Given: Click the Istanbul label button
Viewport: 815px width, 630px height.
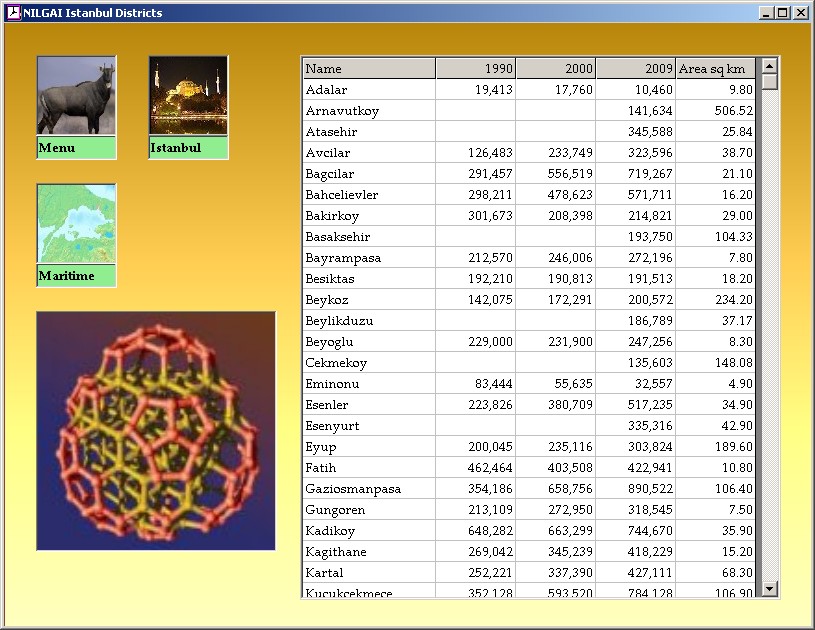Looking at the screenshot, I should coord(188,148).
